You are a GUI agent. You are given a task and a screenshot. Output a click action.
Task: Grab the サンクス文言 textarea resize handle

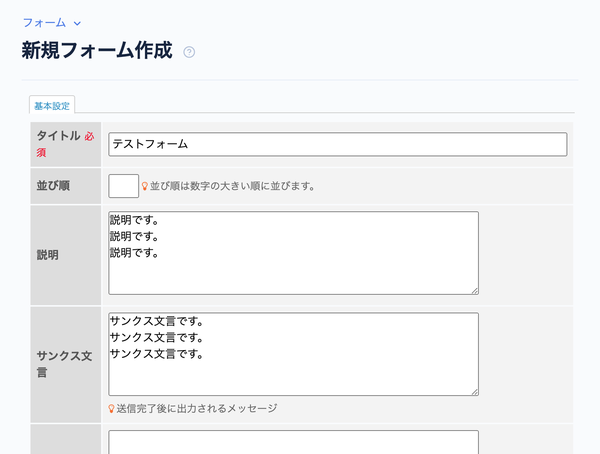tap(474, 392)
